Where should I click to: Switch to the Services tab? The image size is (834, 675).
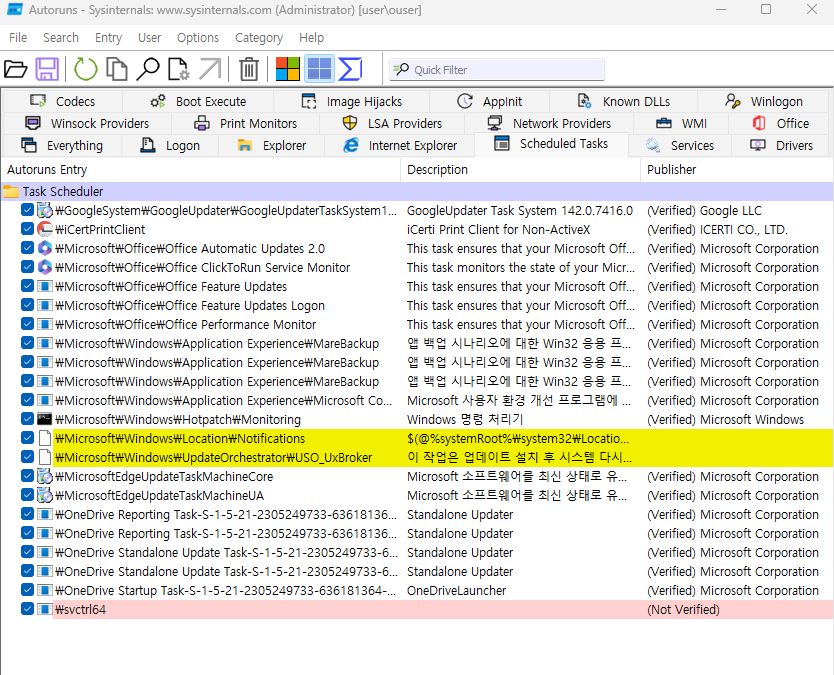point(679,145)
